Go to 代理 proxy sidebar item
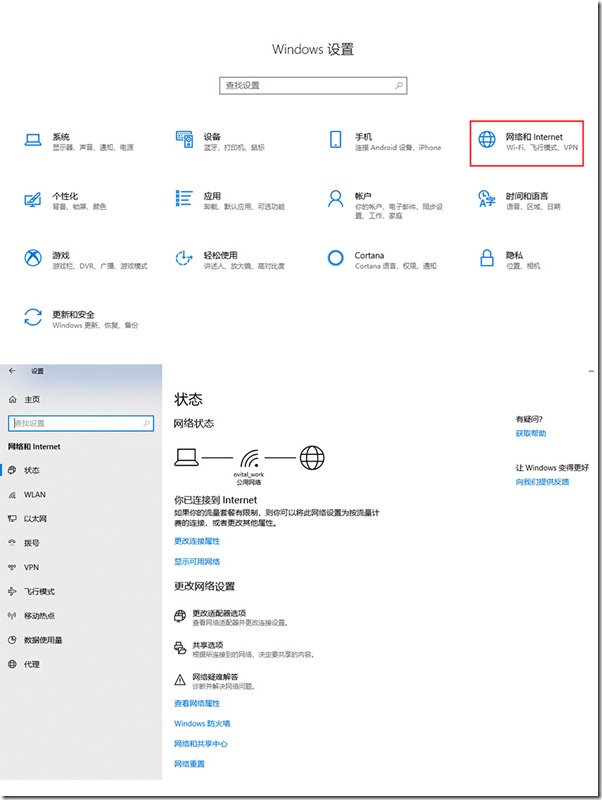 32,664
